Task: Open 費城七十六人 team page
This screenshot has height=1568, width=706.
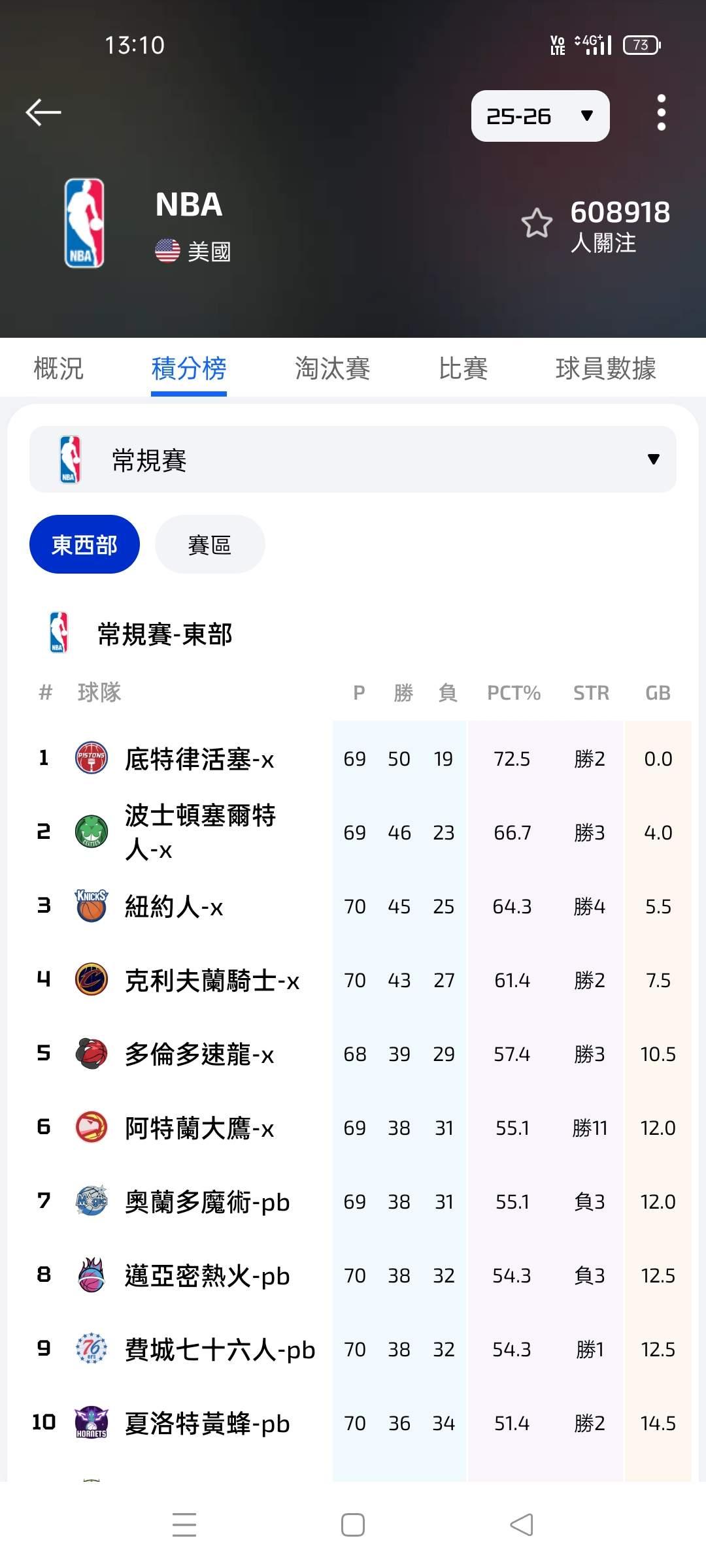Action: [220, 1349]
